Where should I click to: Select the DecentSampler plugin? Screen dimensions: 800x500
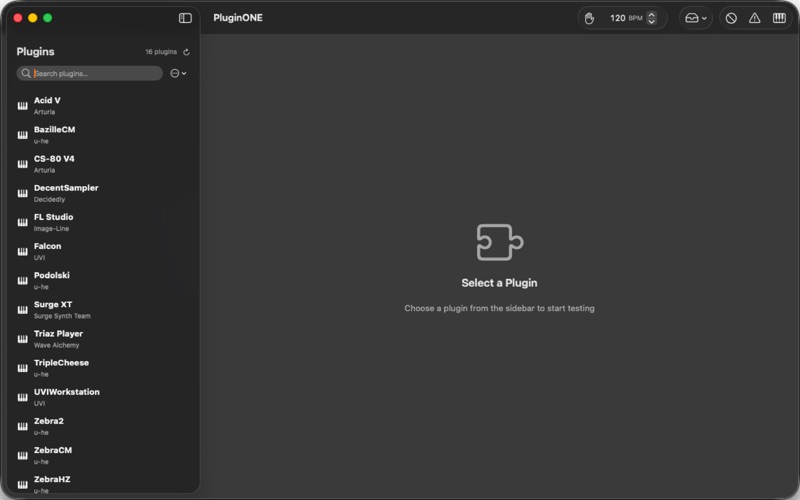tap(102, 193)
